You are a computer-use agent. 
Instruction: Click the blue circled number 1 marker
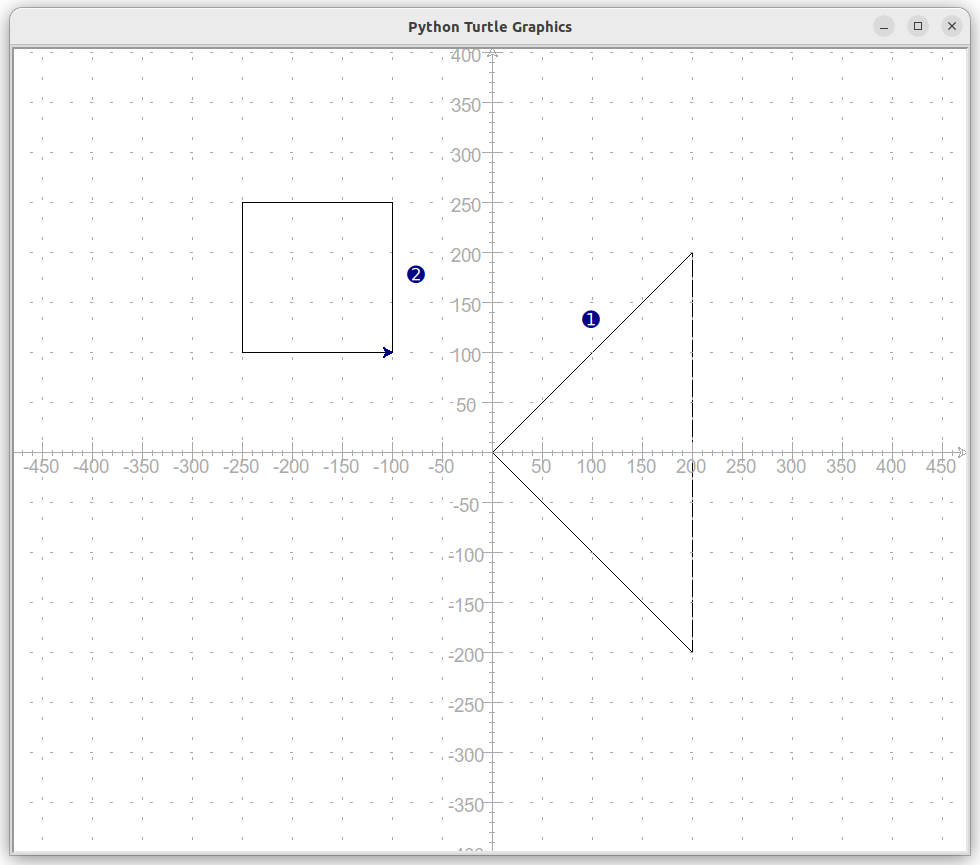pos(591,319)
